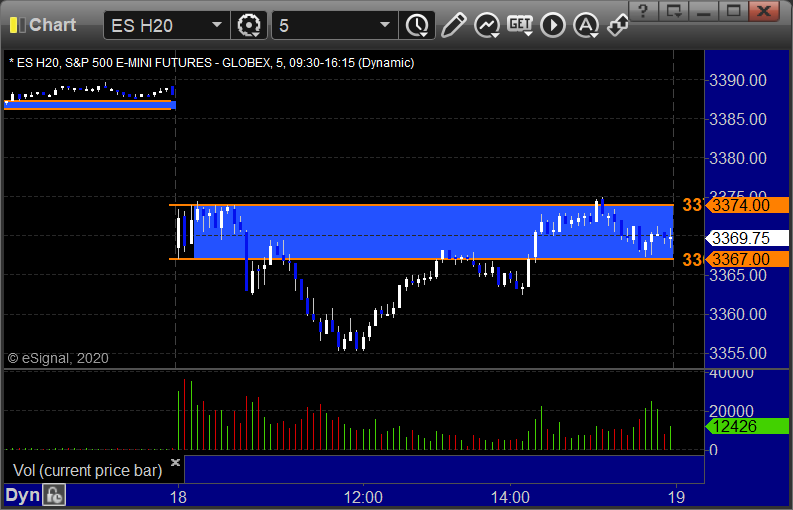Image resolution: width=793 pixels, height=510 pixels.
Task: Minimize the chart window
Action: 703,10
